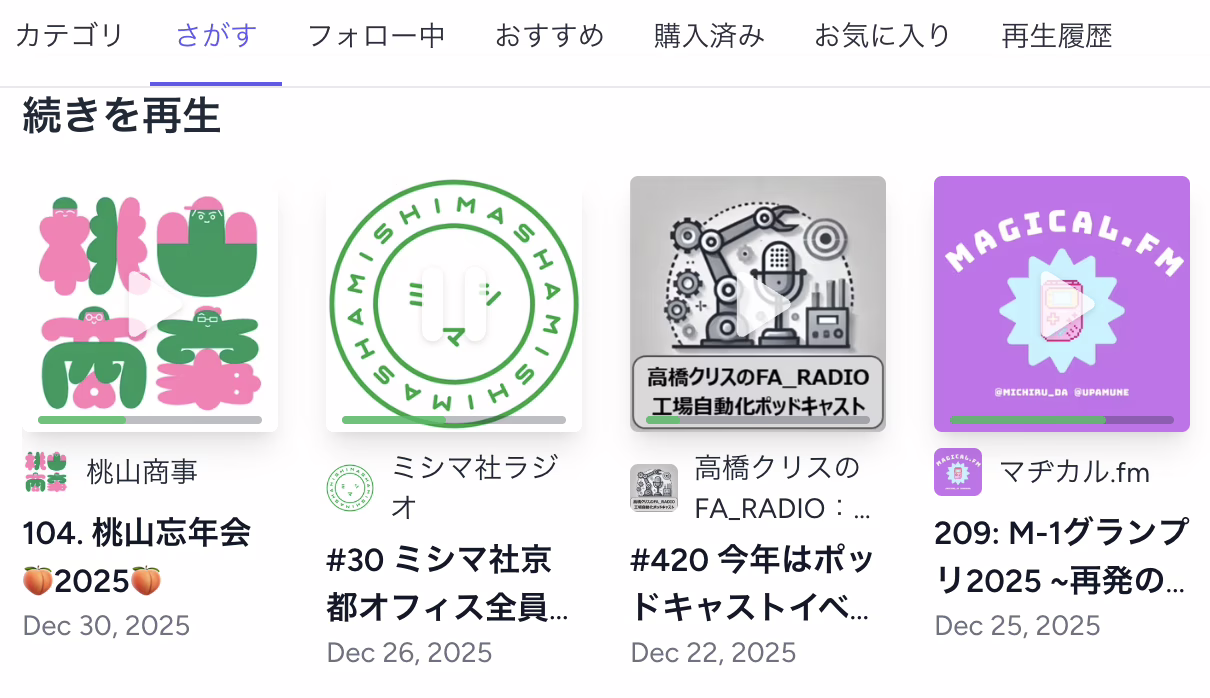
Task: Open episode #420 今年はポッドキャストイベ
Action: (x=751, y=582)
